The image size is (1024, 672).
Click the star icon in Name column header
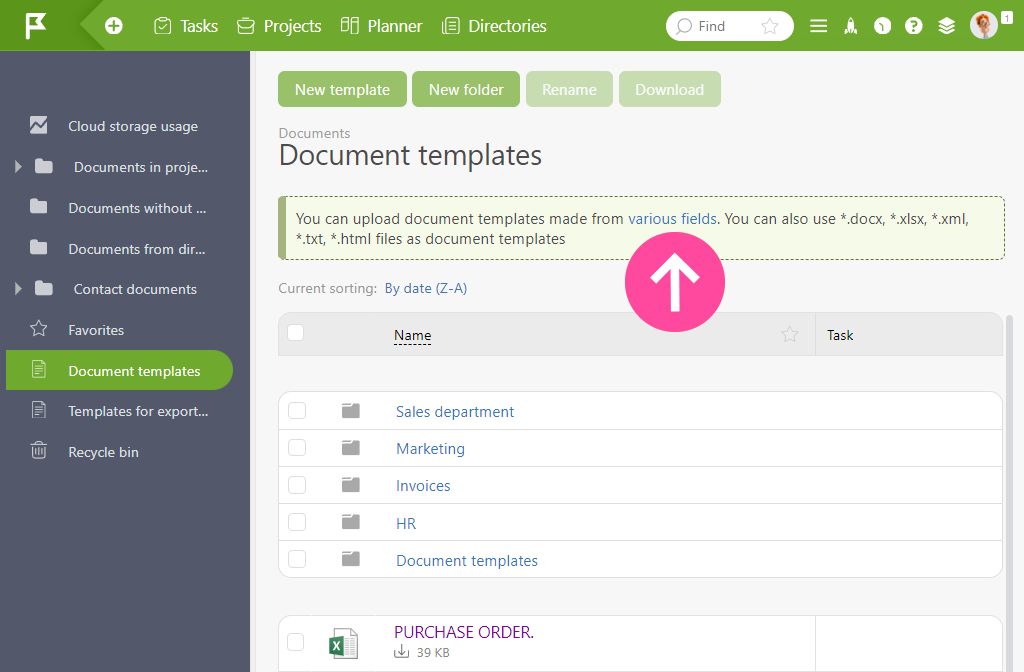(x=790, y=334)
